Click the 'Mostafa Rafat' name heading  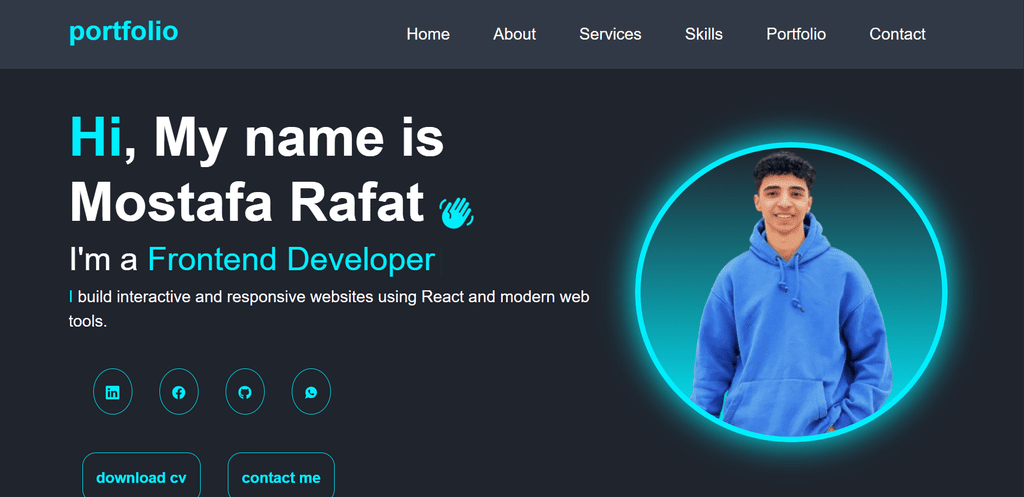247,203
